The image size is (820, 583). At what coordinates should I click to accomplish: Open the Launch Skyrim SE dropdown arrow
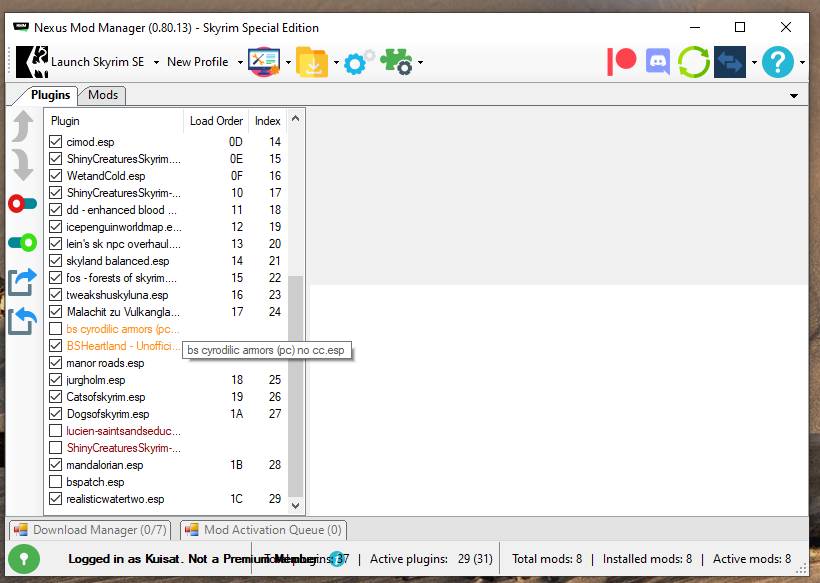tap(155, 62)
